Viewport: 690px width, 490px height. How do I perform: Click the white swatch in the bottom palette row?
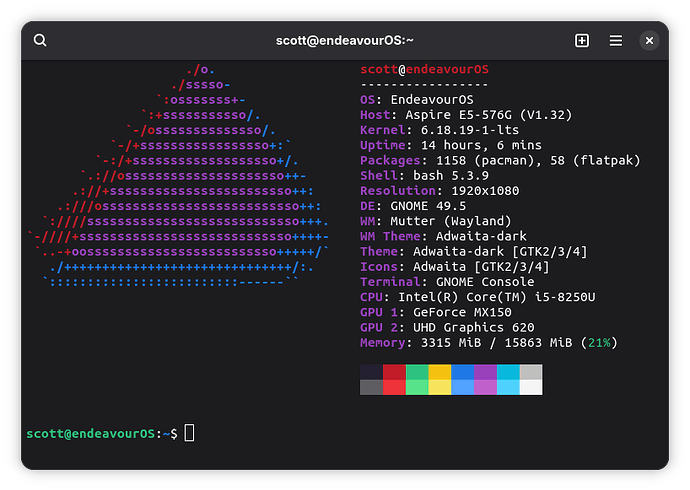point(531,387)
